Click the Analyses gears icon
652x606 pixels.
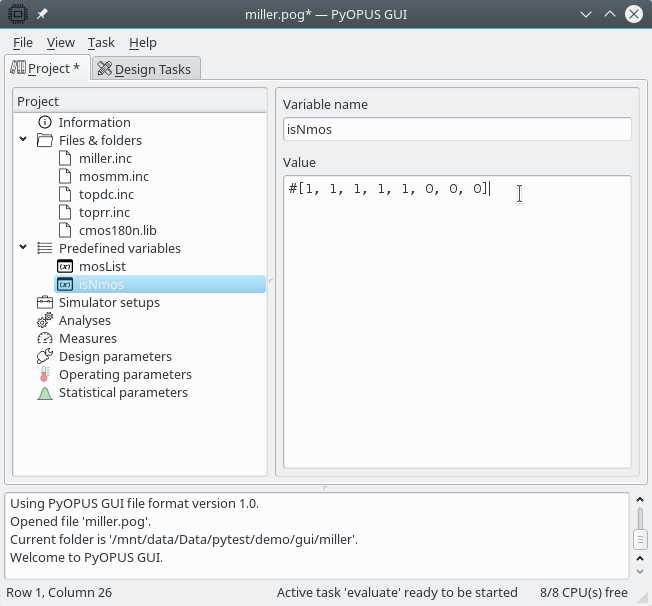coord(44,320)
